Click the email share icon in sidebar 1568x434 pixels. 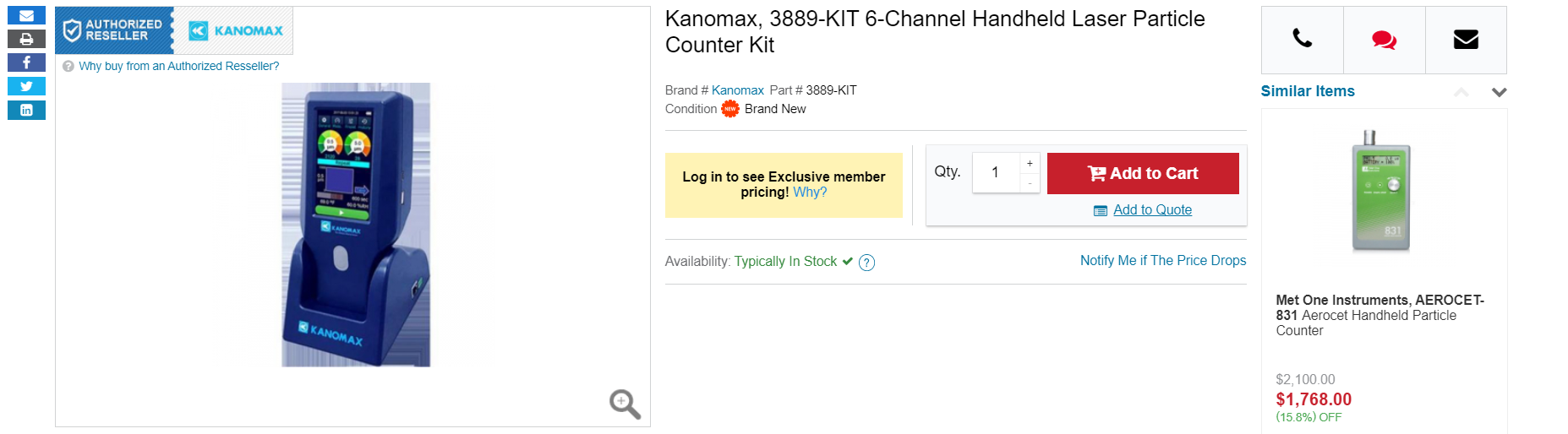coord(26,15)
